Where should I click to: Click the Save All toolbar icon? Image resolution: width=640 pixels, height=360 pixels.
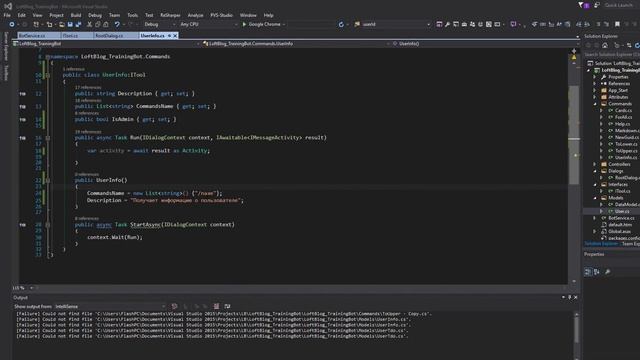(78, 24)
